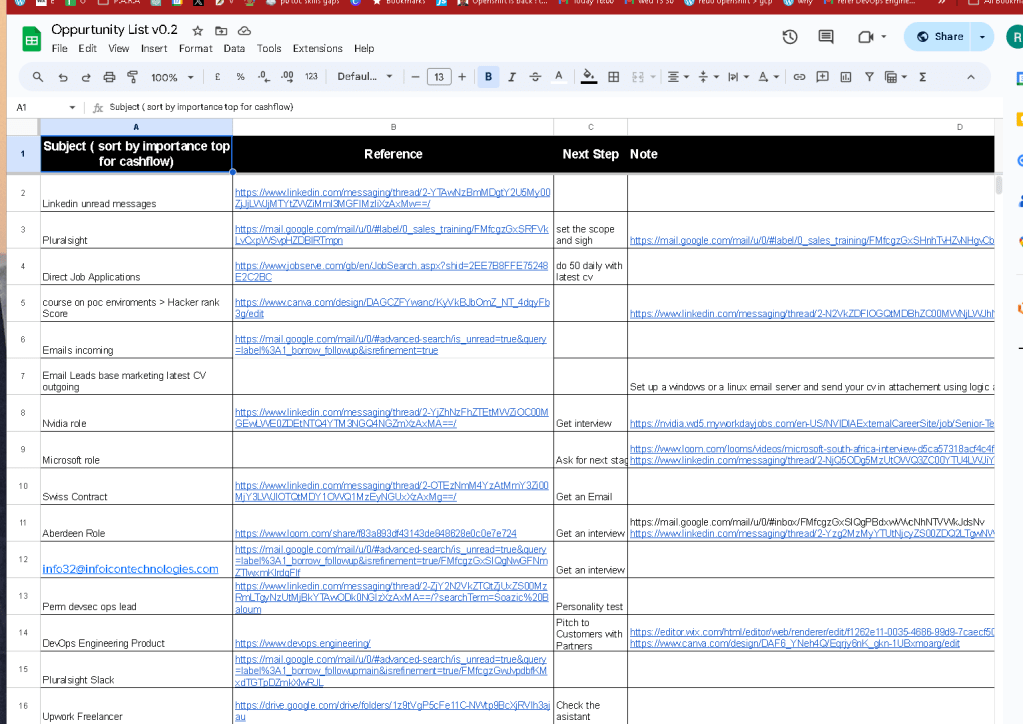Open the Default font dropdown

click(365, 77)
